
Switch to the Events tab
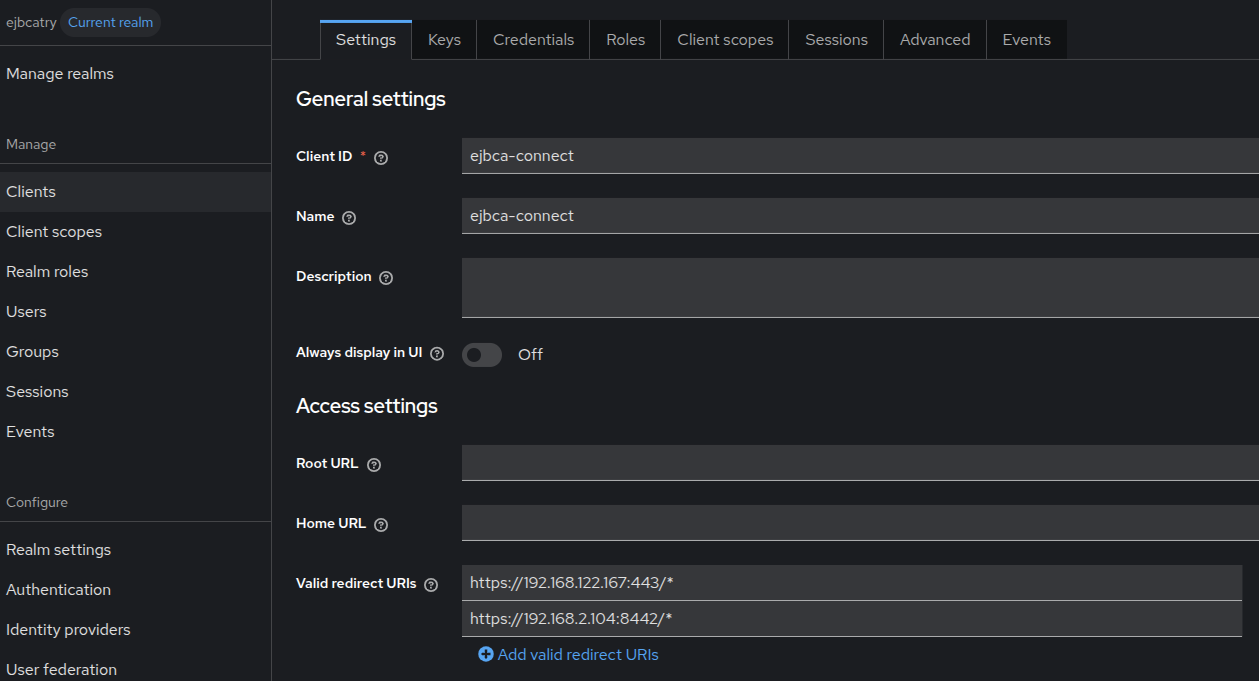(x=1027, y=40)
